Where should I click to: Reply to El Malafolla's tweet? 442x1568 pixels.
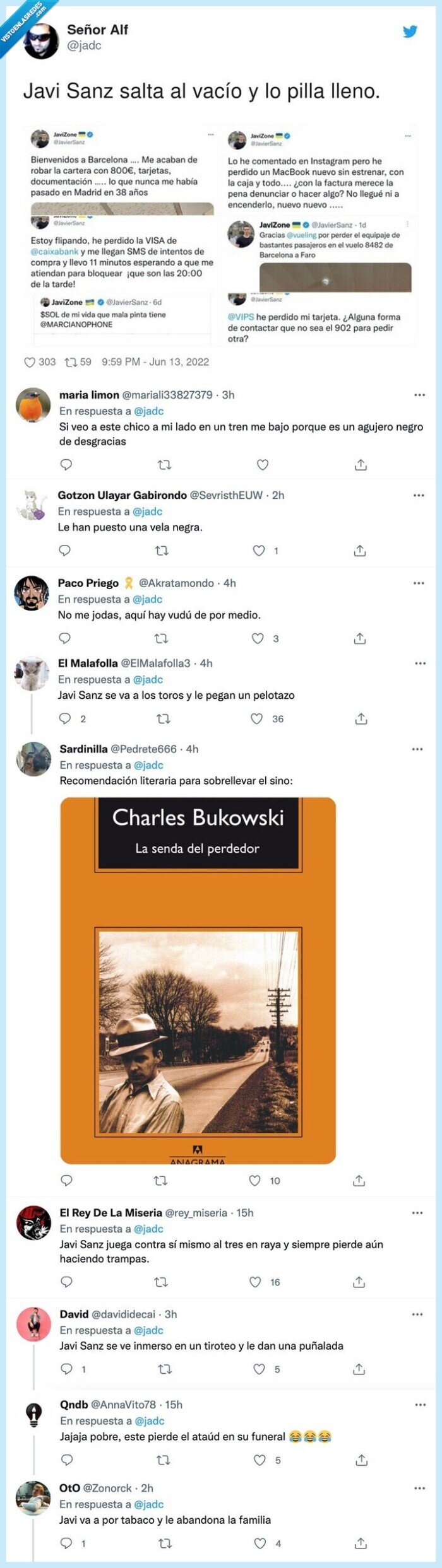coord(64,718)
